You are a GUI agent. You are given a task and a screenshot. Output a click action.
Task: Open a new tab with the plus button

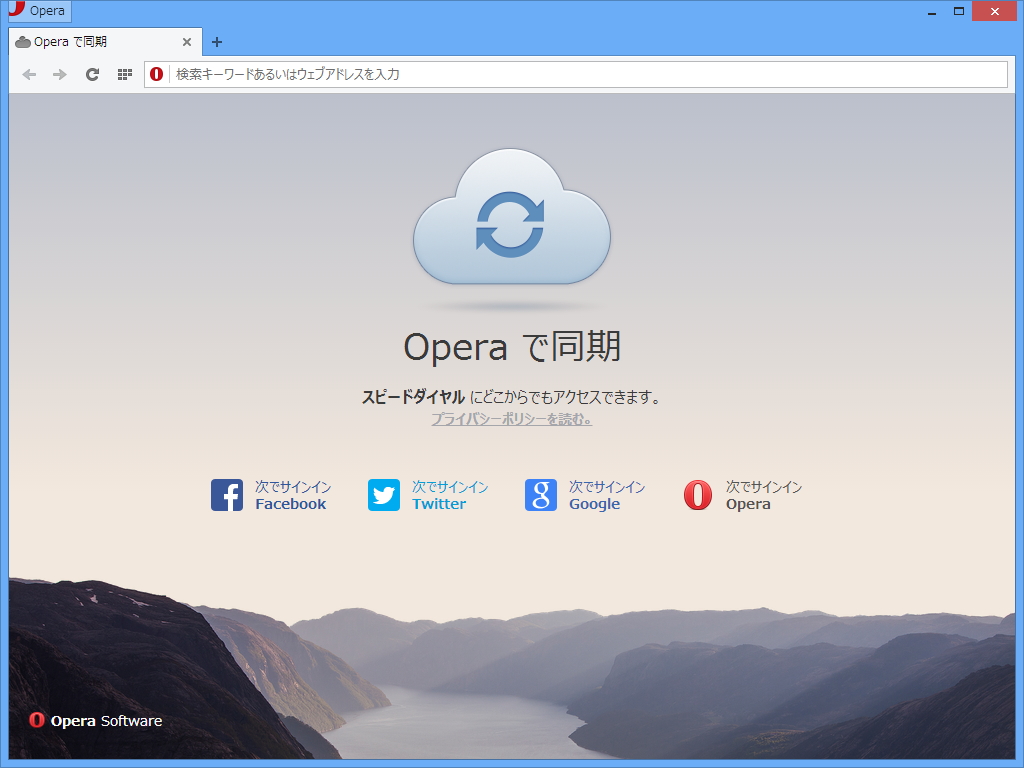[216, 42]
